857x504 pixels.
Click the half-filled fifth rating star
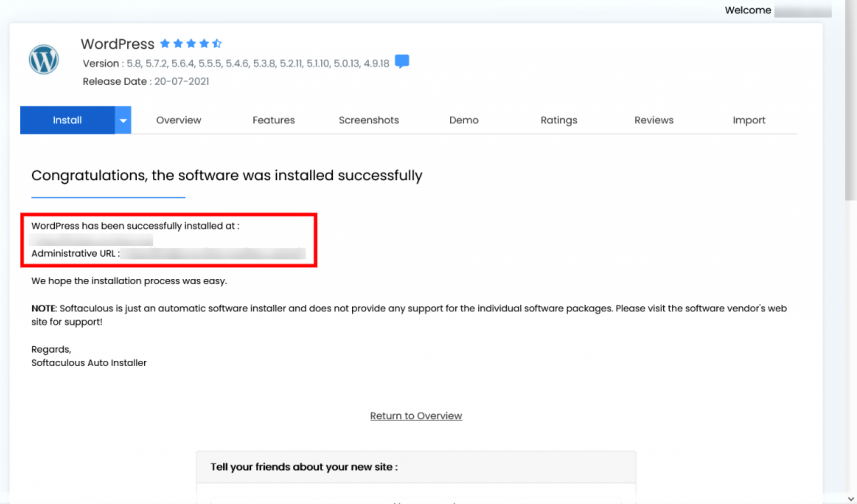[217, 43]
